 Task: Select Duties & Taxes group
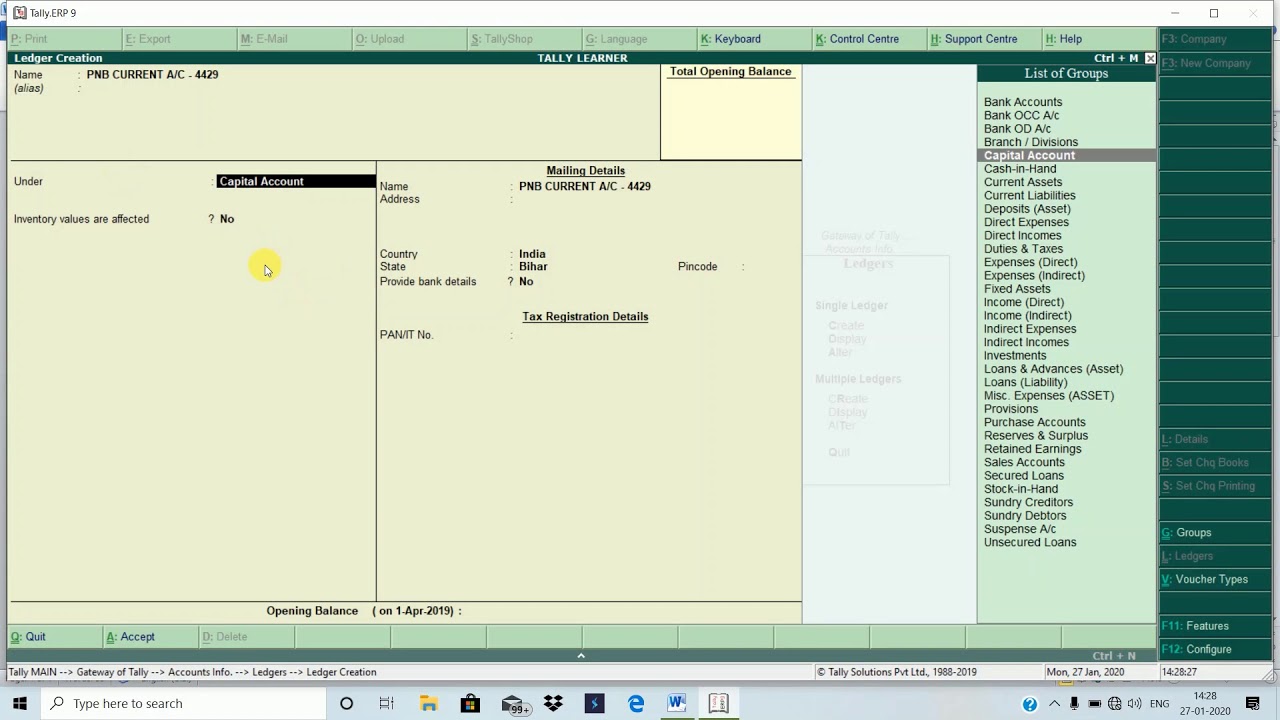tap(1023, 249)
